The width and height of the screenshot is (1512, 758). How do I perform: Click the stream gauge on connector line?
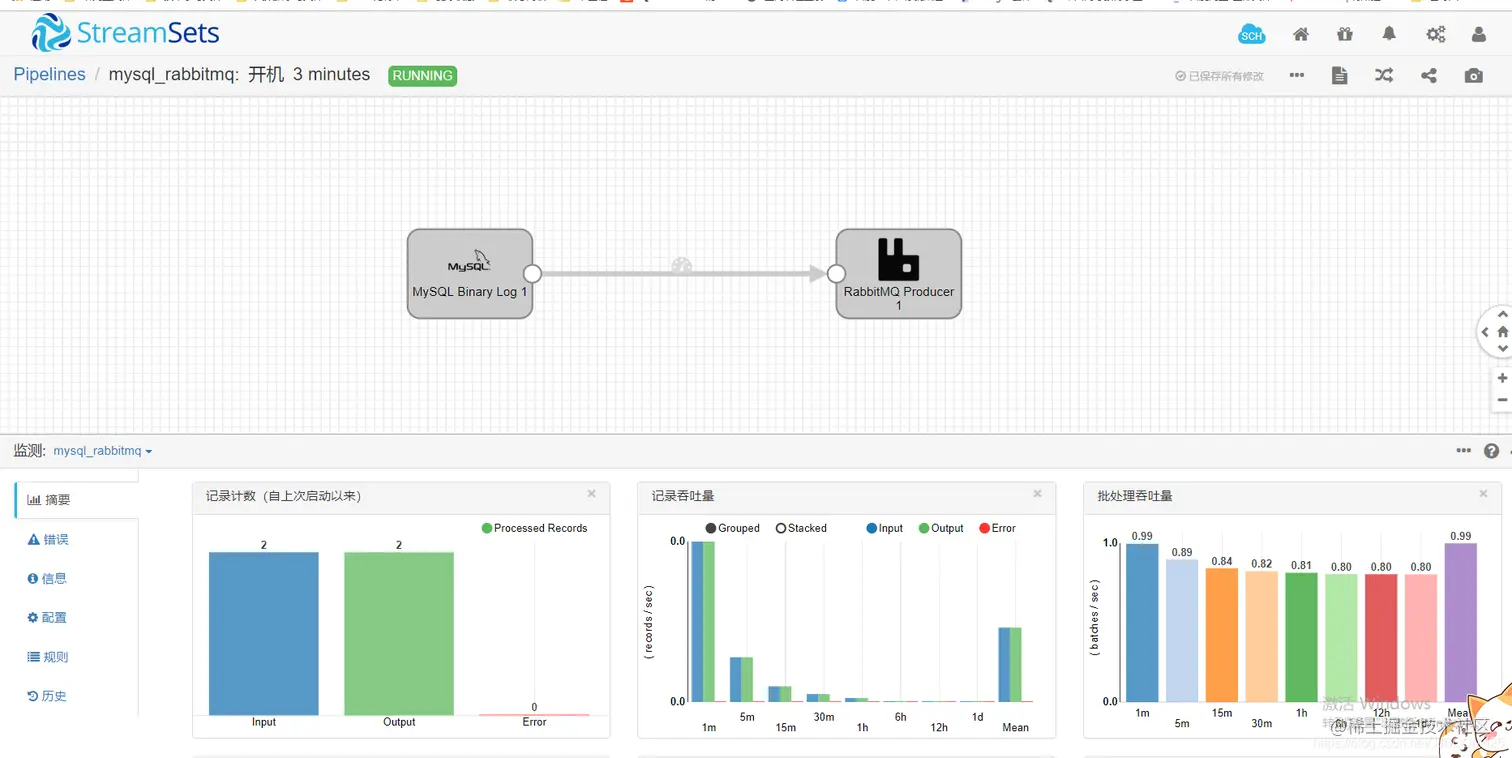(x=682, y=266)
